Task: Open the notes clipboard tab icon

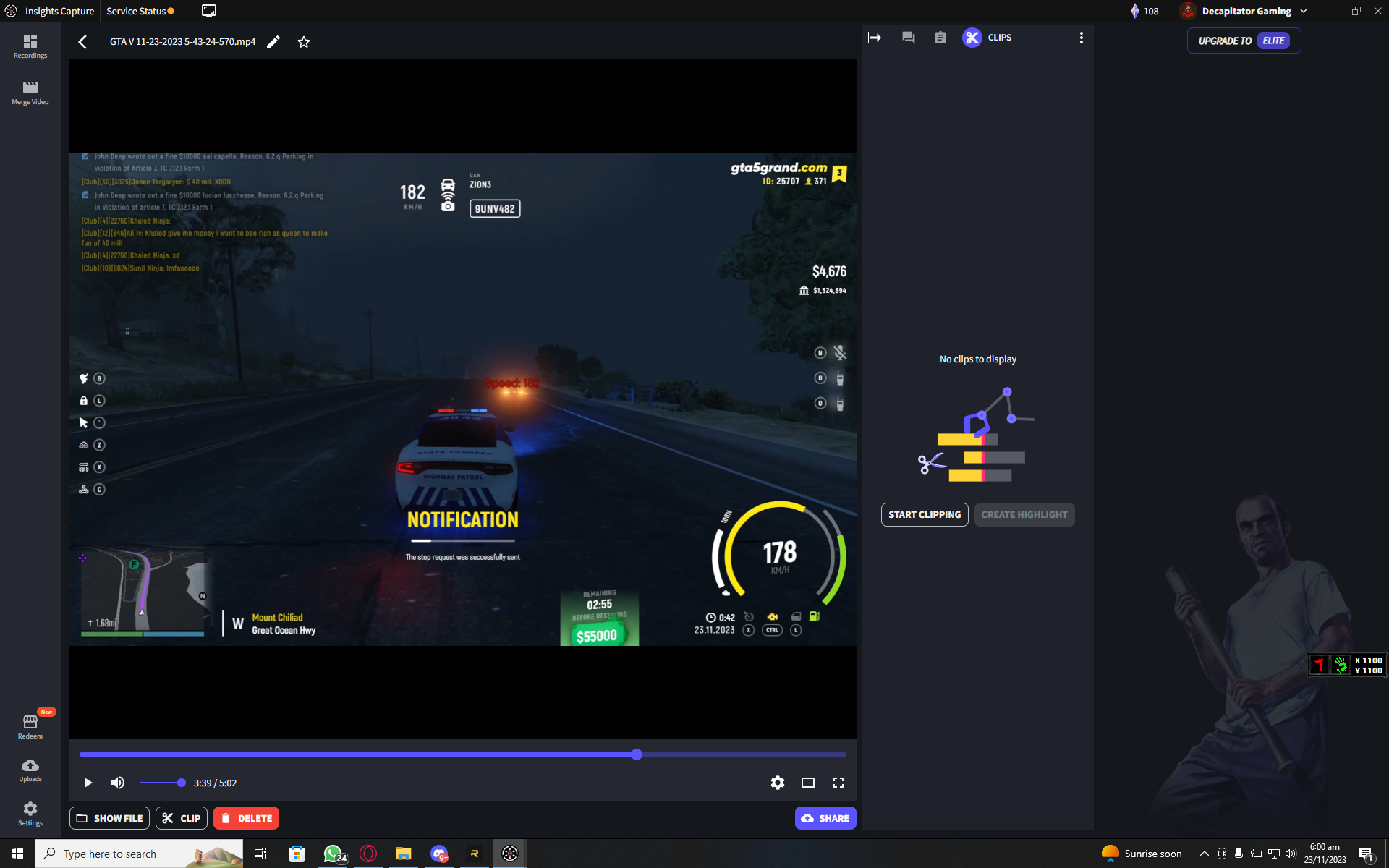Action: point(940,38)
